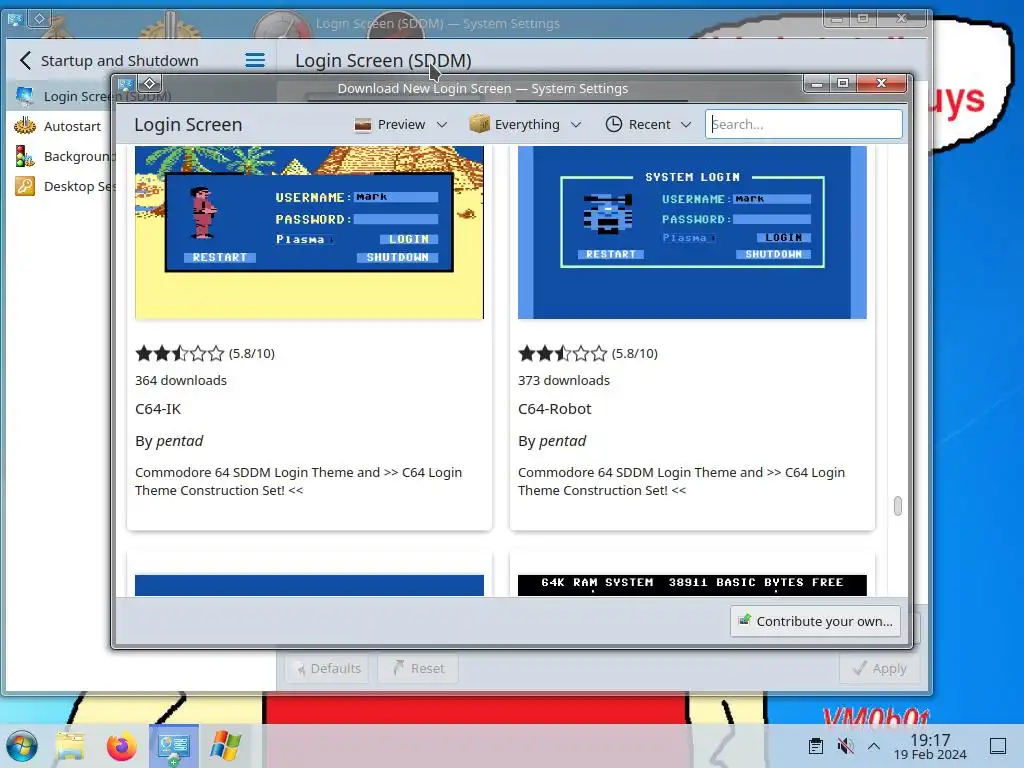This screenshot has width=1024, height=768.
Task: Click the Recent clock icon
Action: click(x=613, y=124)
